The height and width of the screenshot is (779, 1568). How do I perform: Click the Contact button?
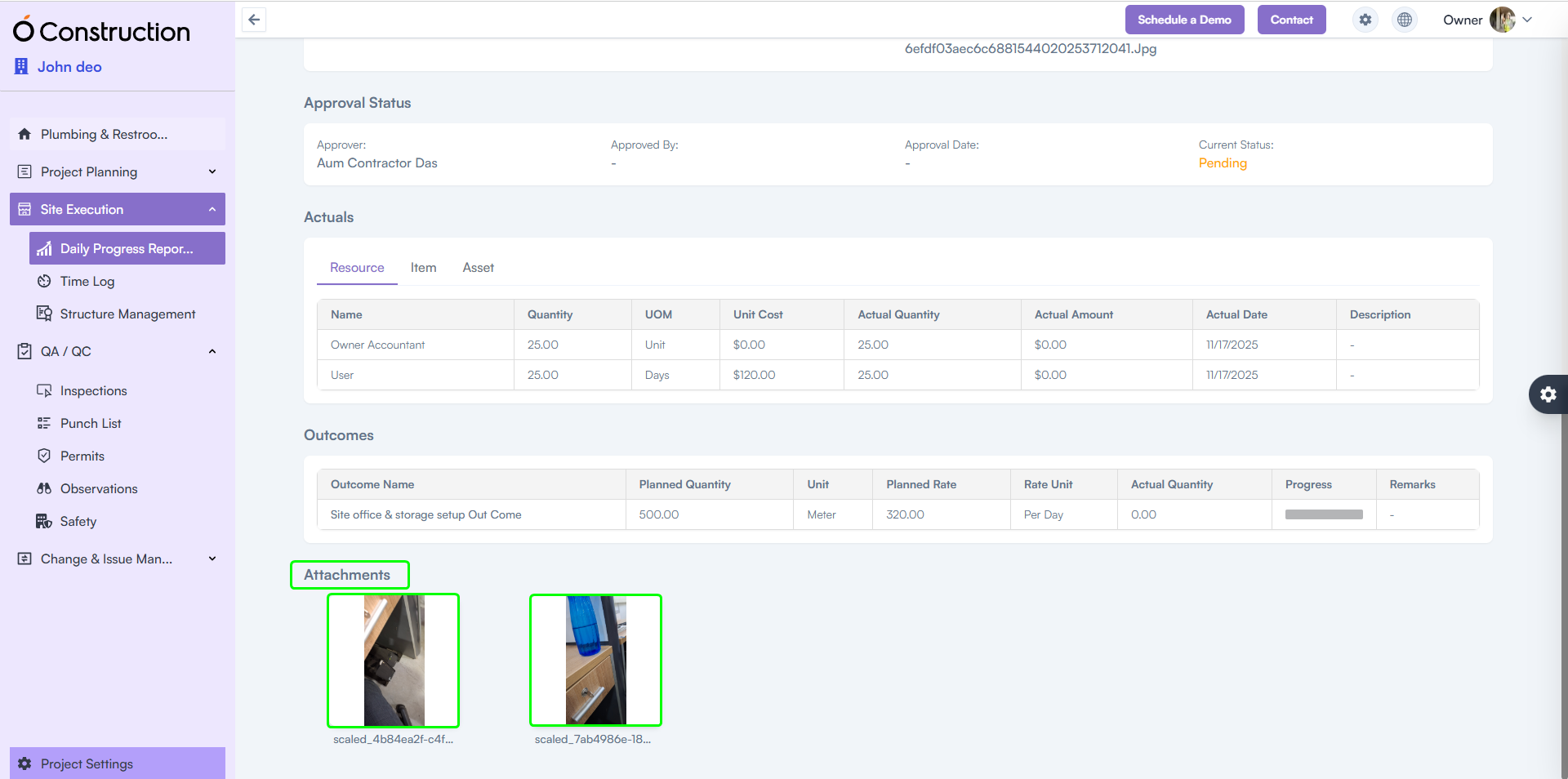1291,20
